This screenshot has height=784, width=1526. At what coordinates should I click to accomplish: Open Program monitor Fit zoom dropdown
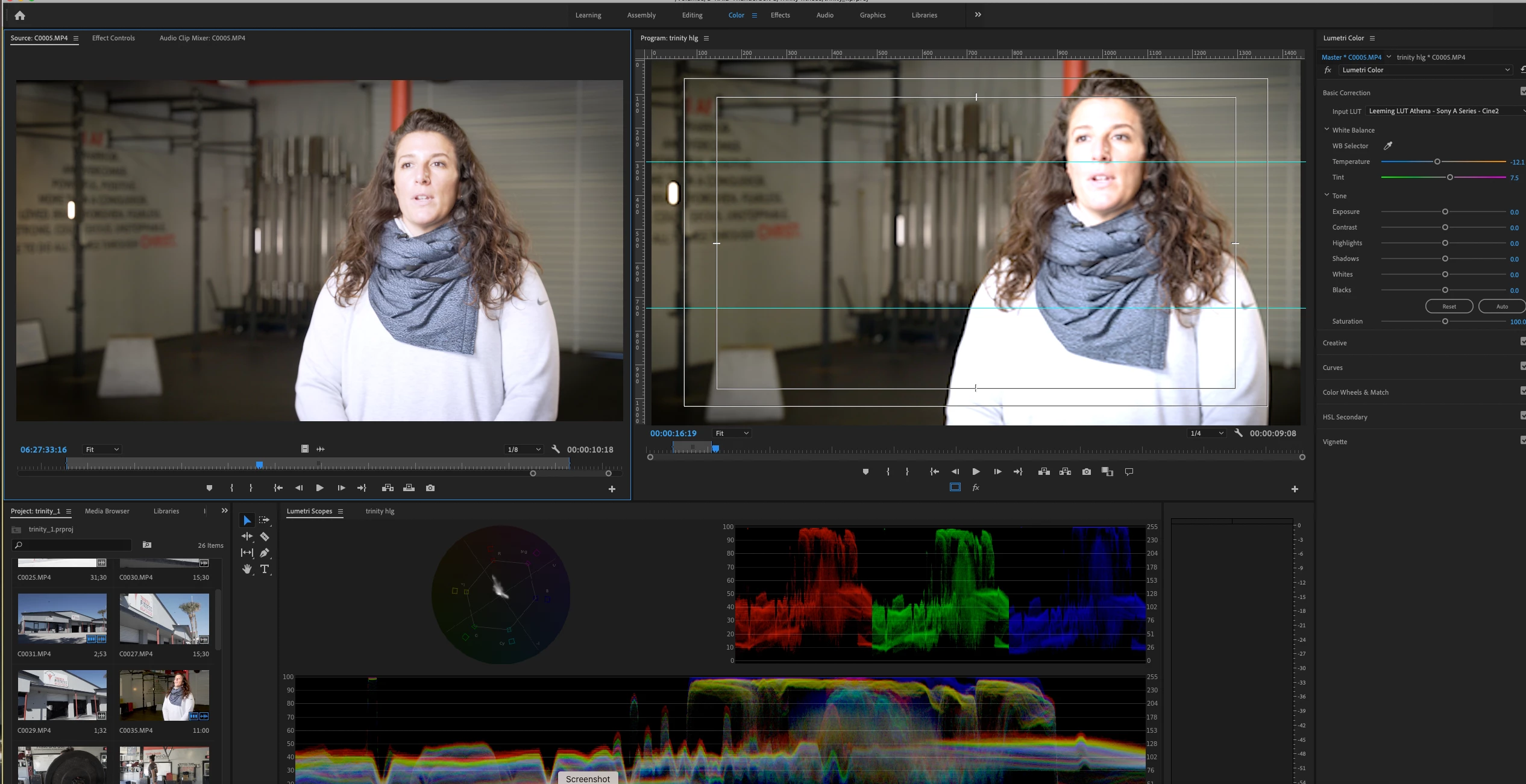(x=732, y=433)
